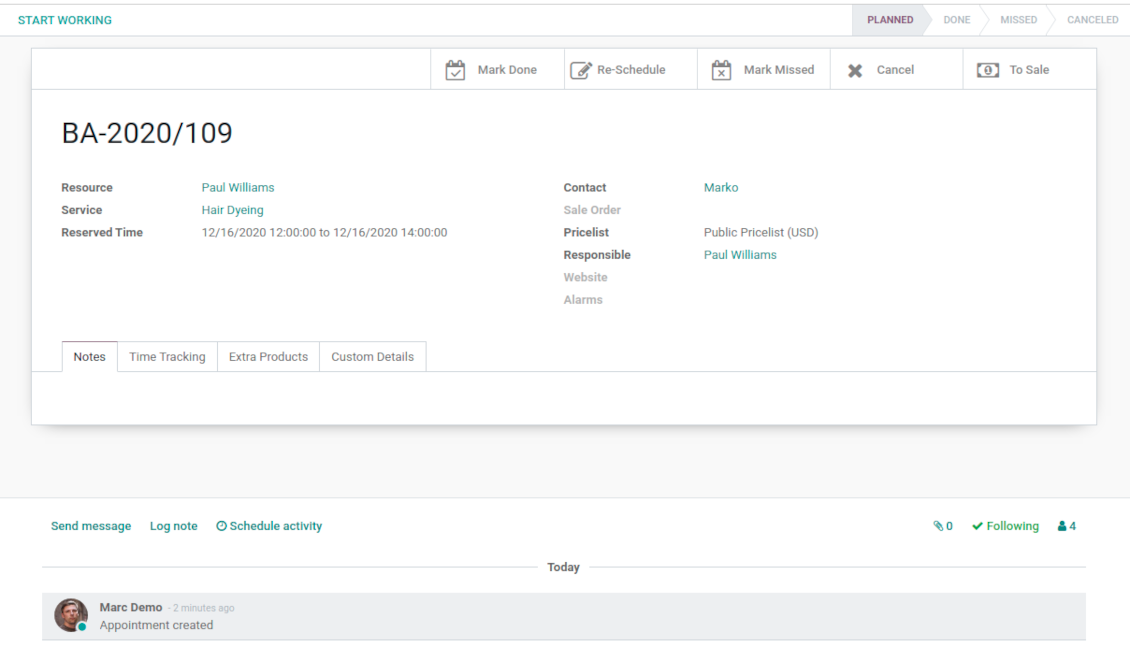This screenshot has width=1130, height=661.
Task: Set status to Missed in the status bar
Action: 1018,20
